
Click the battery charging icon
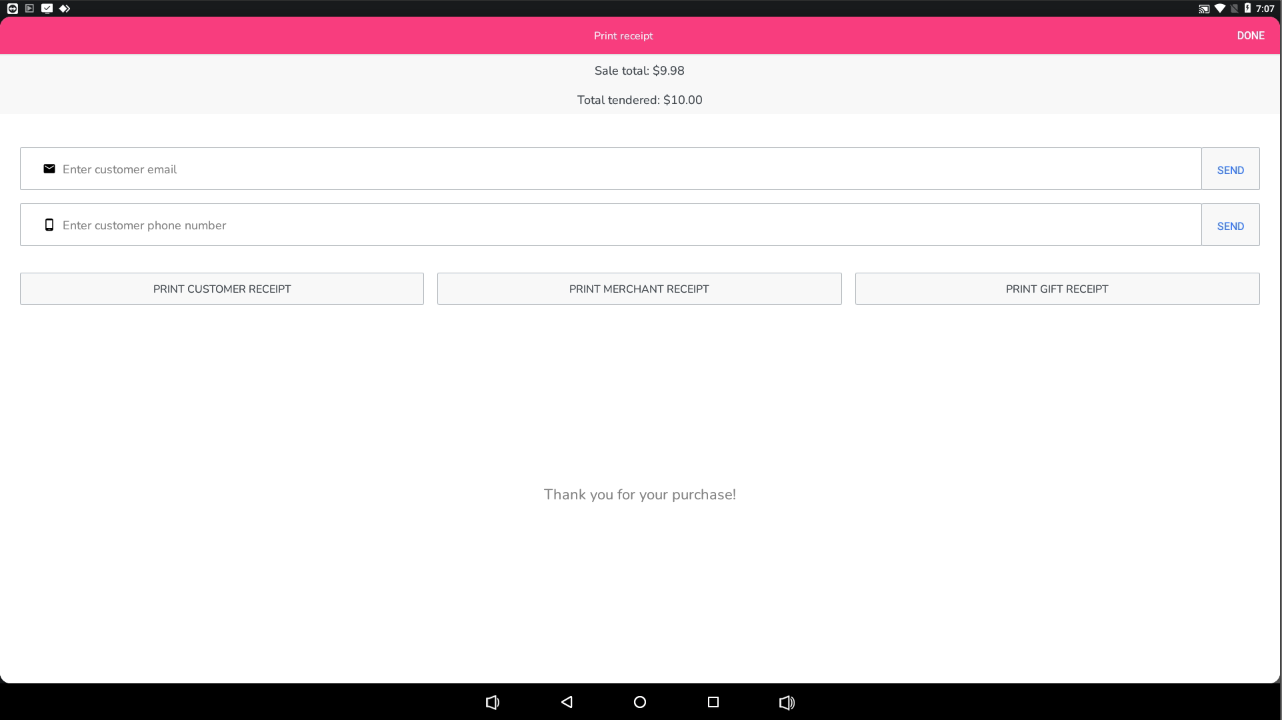point(1248,9)
